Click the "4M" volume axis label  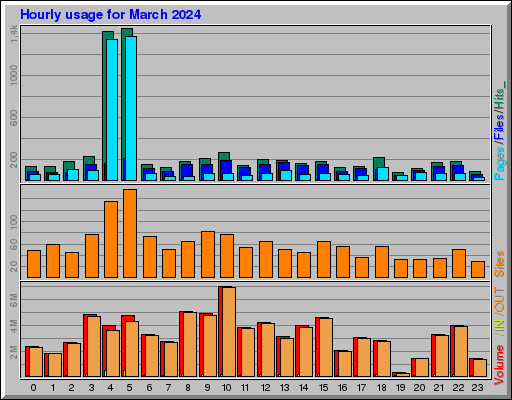tap(13, 326)
